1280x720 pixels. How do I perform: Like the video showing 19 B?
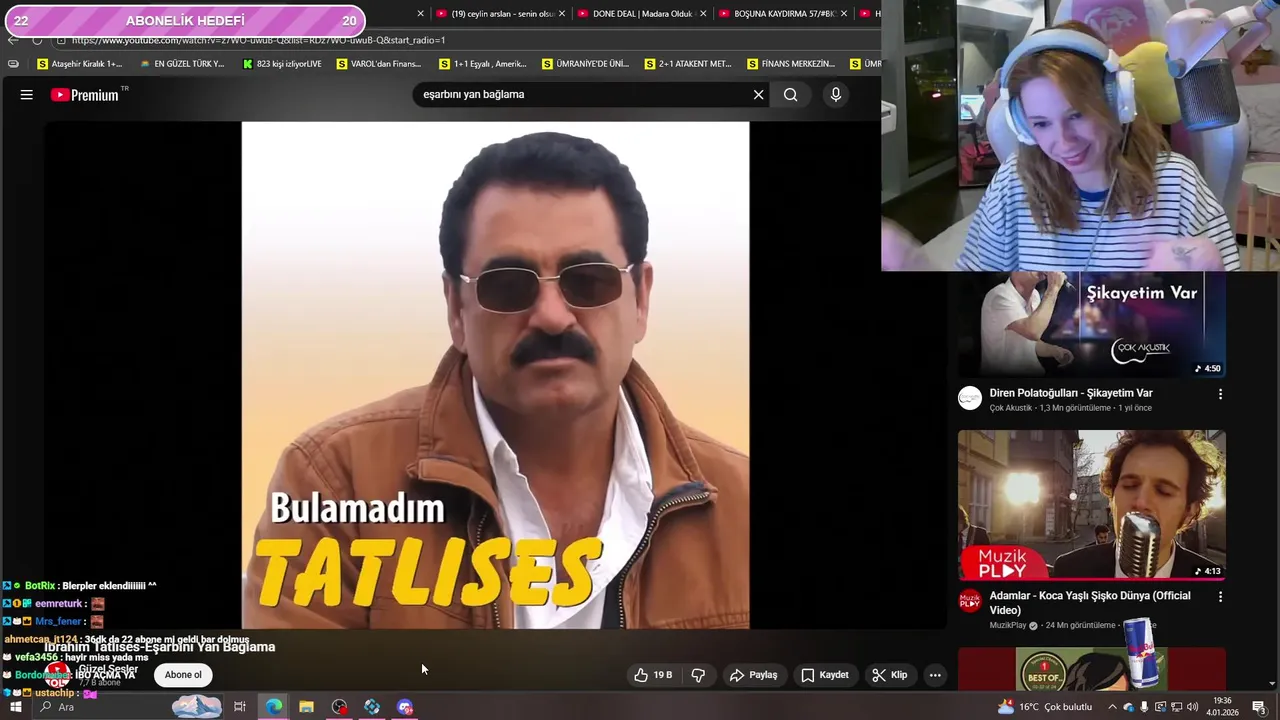point(652,675)
